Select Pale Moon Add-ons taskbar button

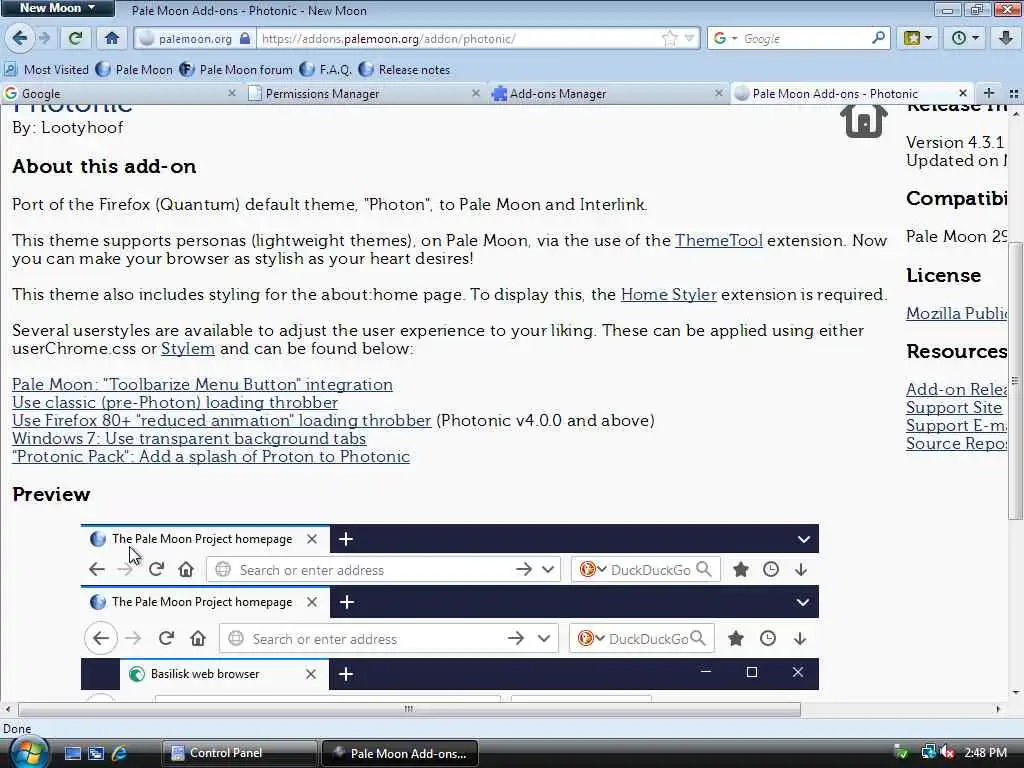400,753
